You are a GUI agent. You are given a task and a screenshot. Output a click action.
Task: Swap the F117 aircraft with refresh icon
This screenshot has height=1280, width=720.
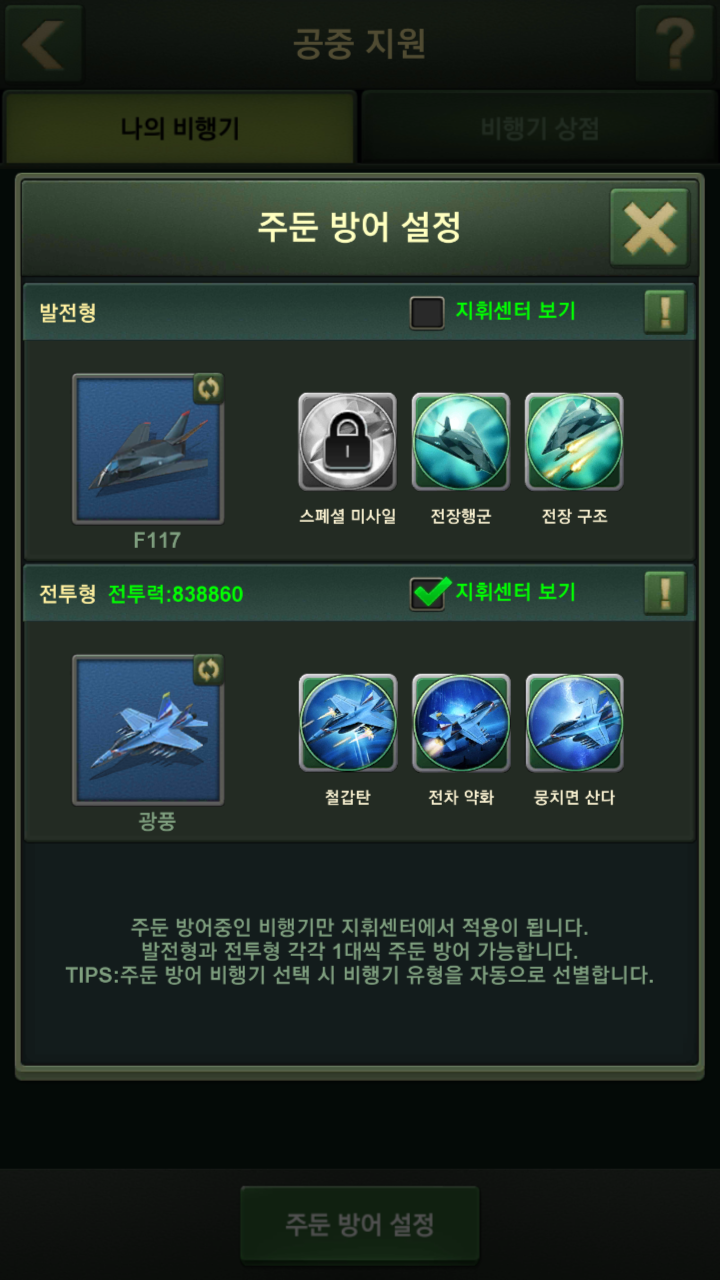point(208,388)
